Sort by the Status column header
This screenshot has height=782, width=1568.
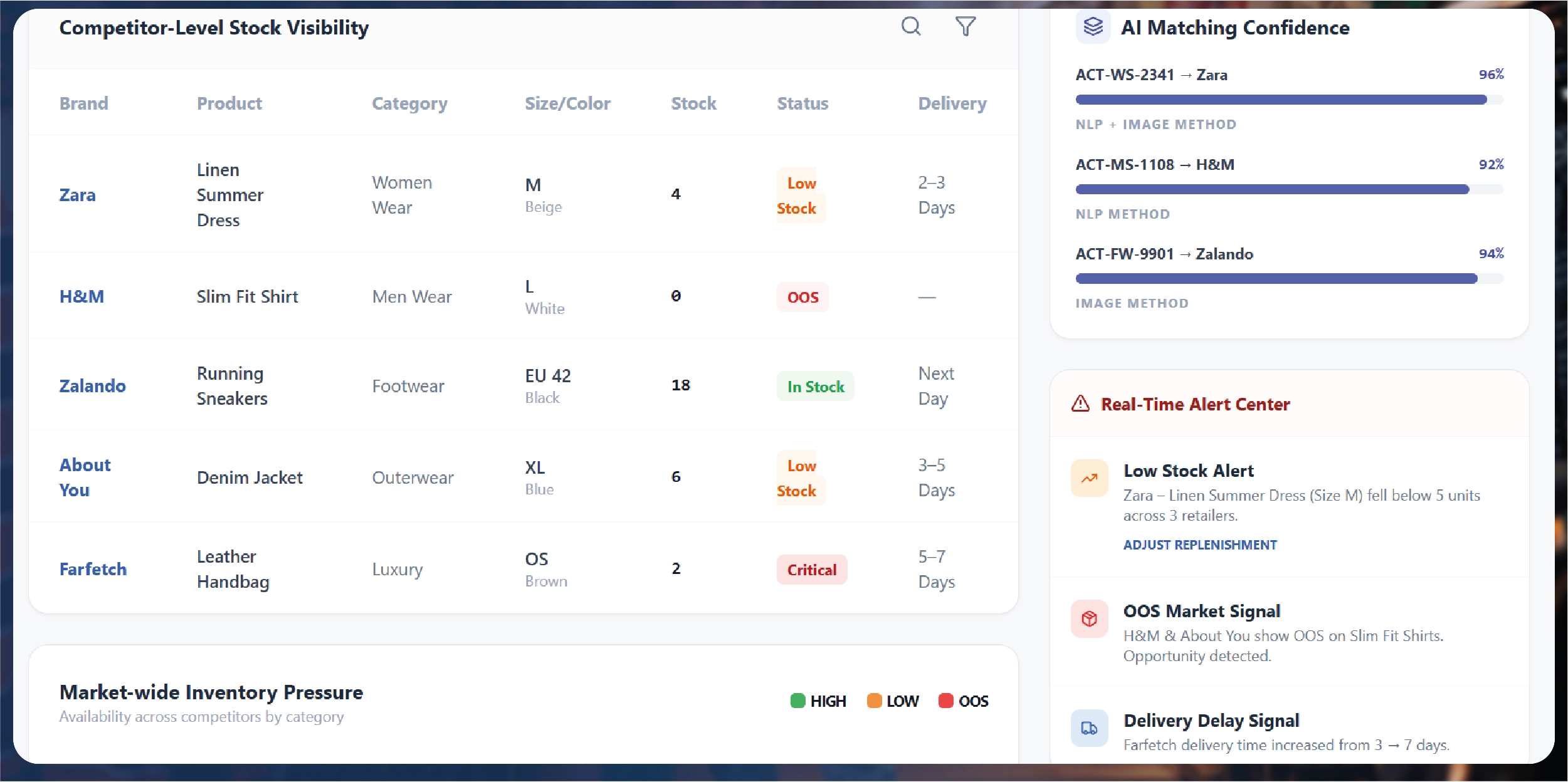(x=802, y=103)
